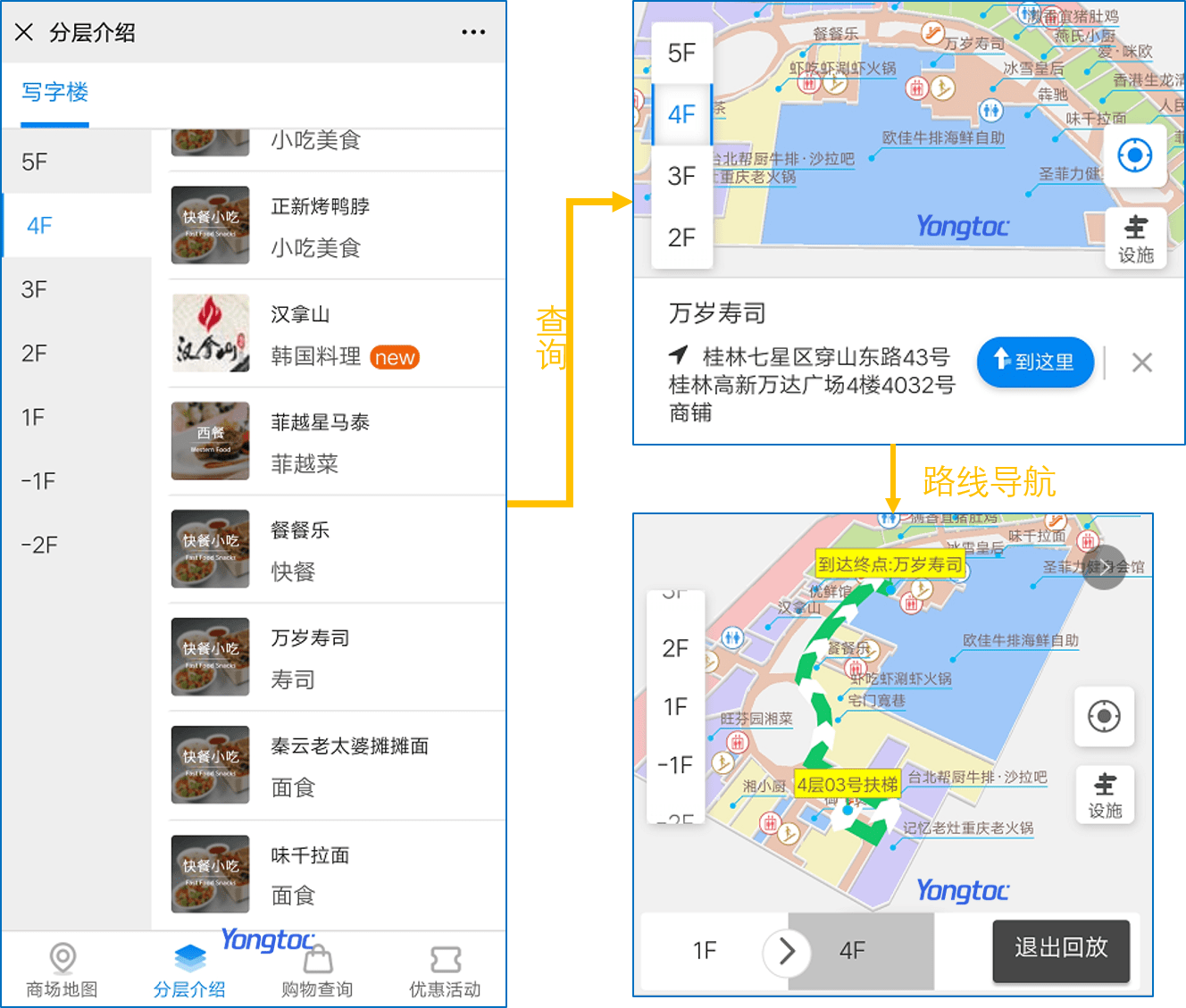Click the restroom icon on route map
Image resolution: width=1186 pixels, height=1008 pixels.
pyautogui.click(x=733, y=637)
